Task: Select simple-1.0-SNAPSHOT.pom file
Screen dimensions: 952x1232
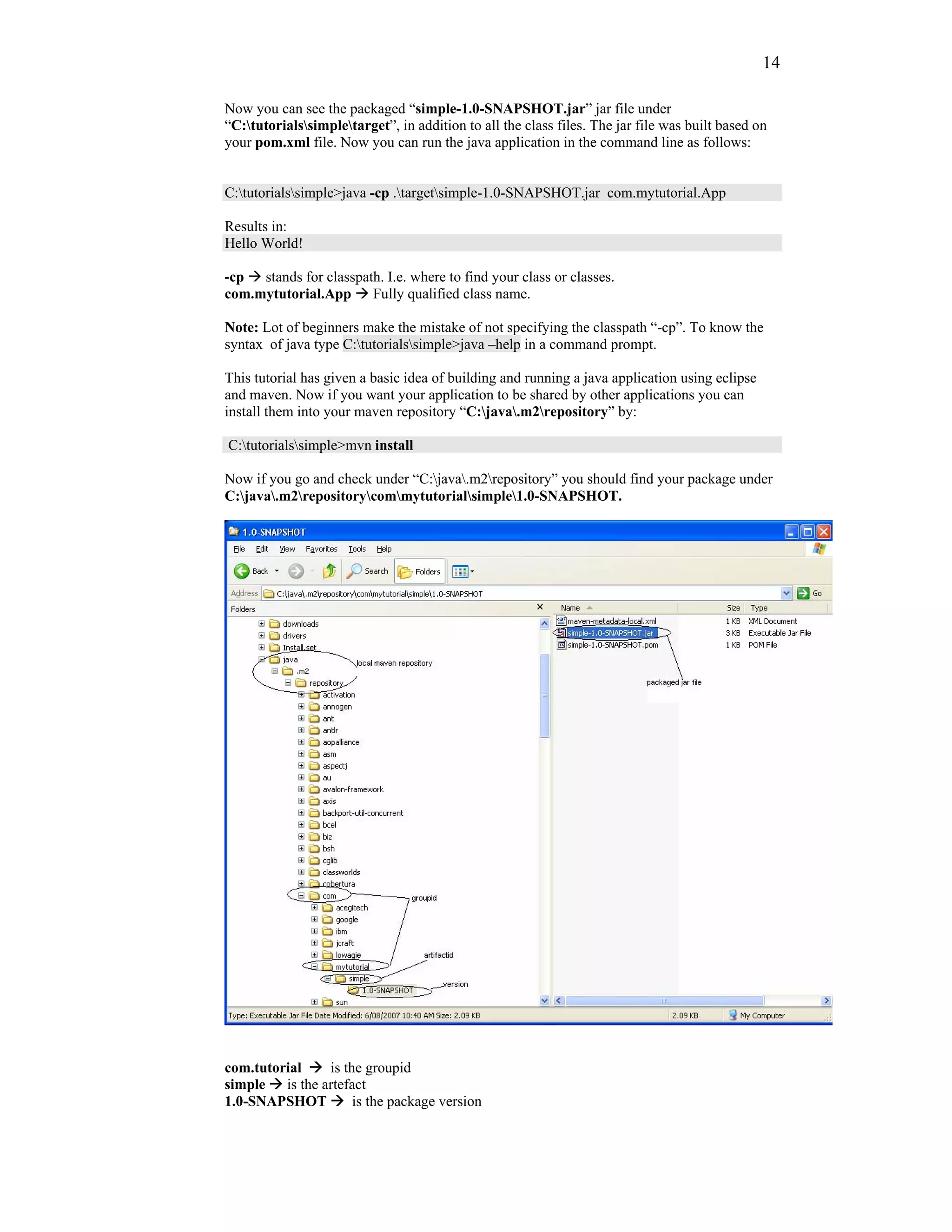Action: tap(613, 645)
